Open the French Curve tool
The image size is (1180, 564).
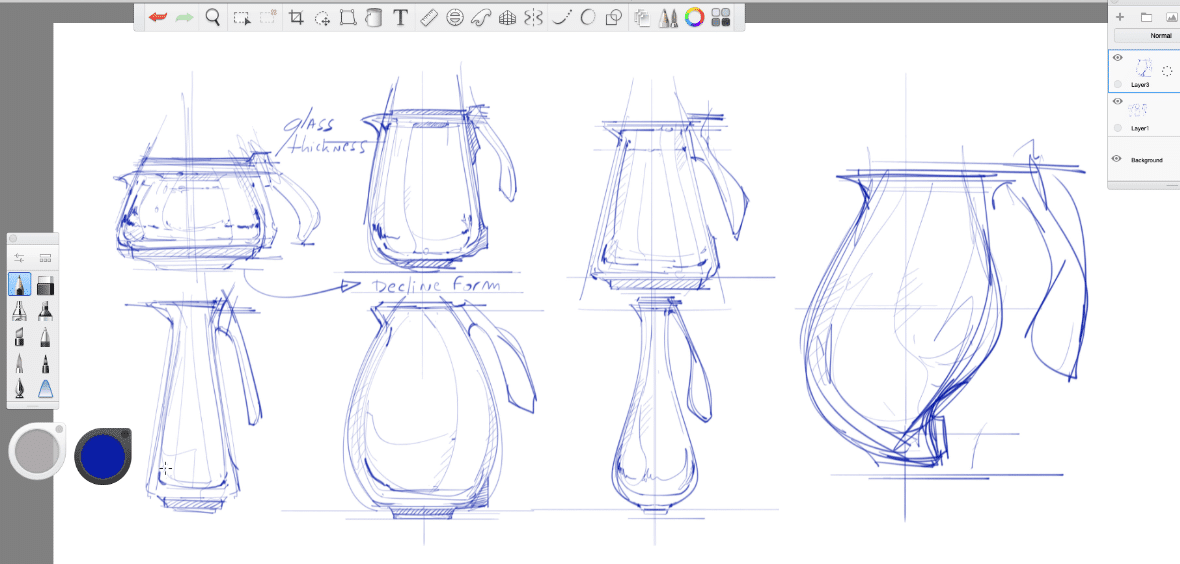(x=482, y=18)
